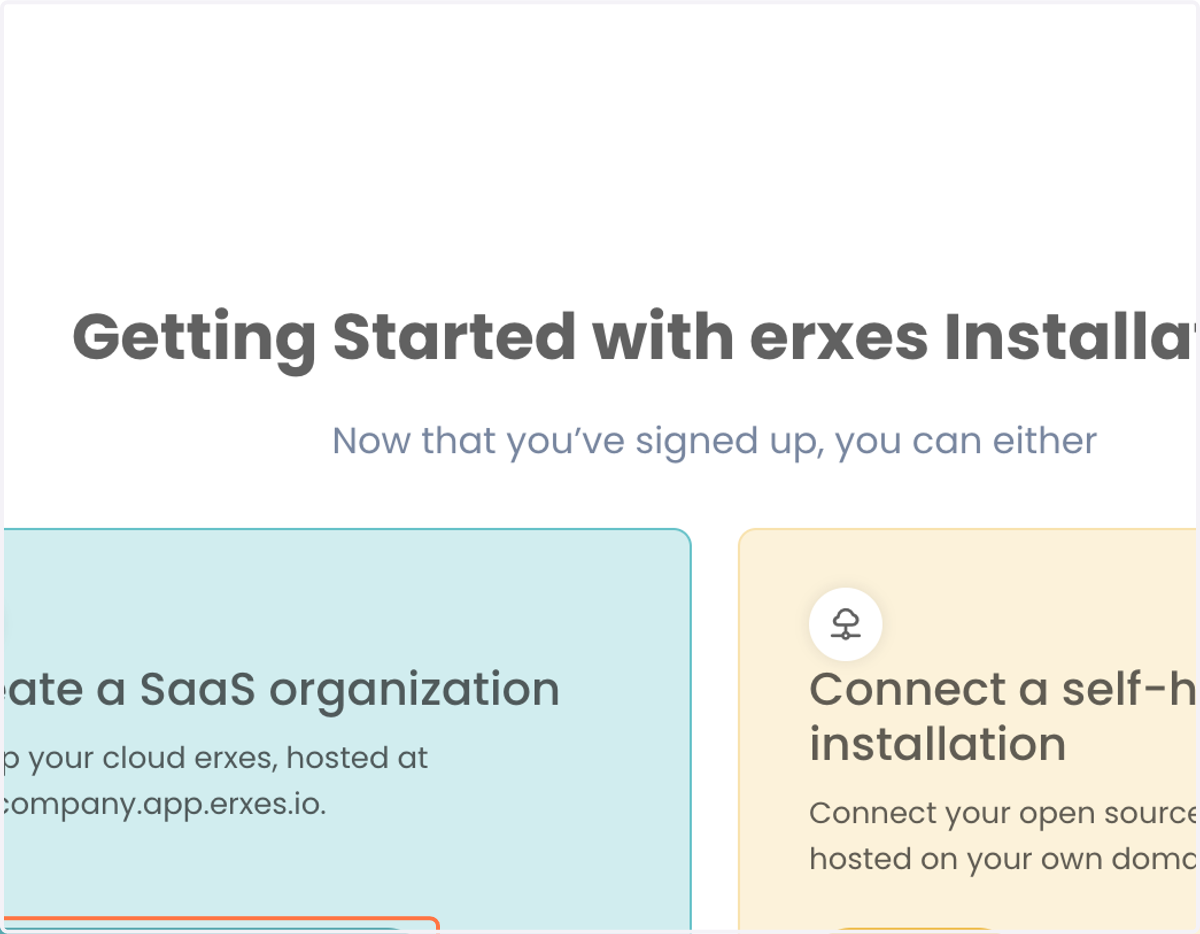1200x934 pixels.
Task: Click the word installation in the yellow card heading
Action: [x=938, y=744]
